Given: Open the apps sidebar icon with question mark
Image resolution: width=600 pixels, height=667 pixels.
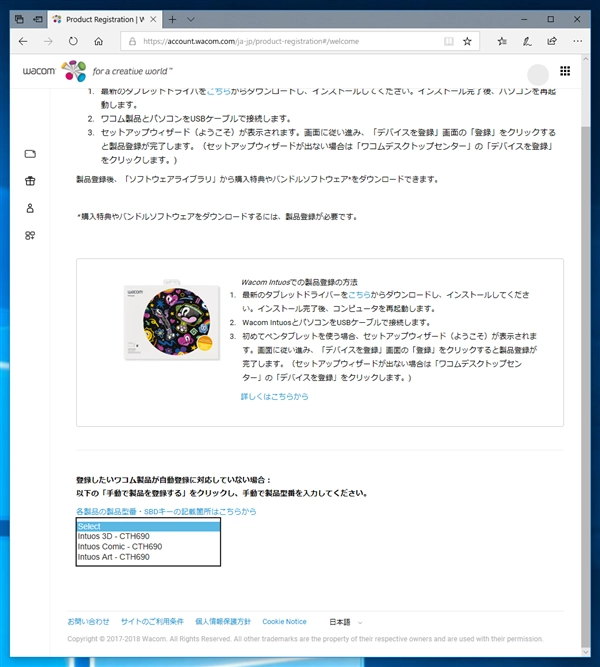Looking at the screenshot, I should click(x=30, y=235).
